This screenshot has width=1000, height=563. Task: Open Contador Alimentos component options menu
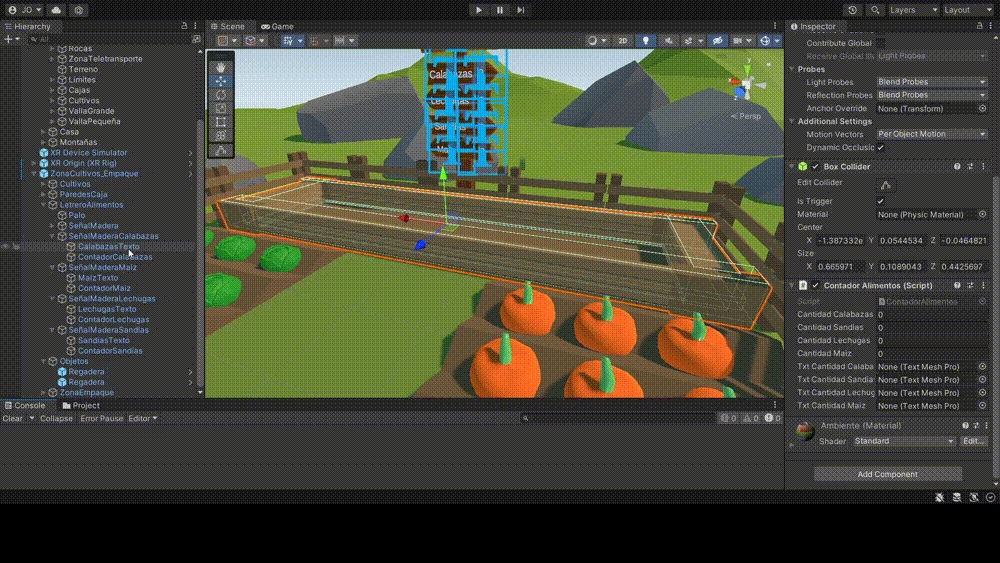pos(983,286)
